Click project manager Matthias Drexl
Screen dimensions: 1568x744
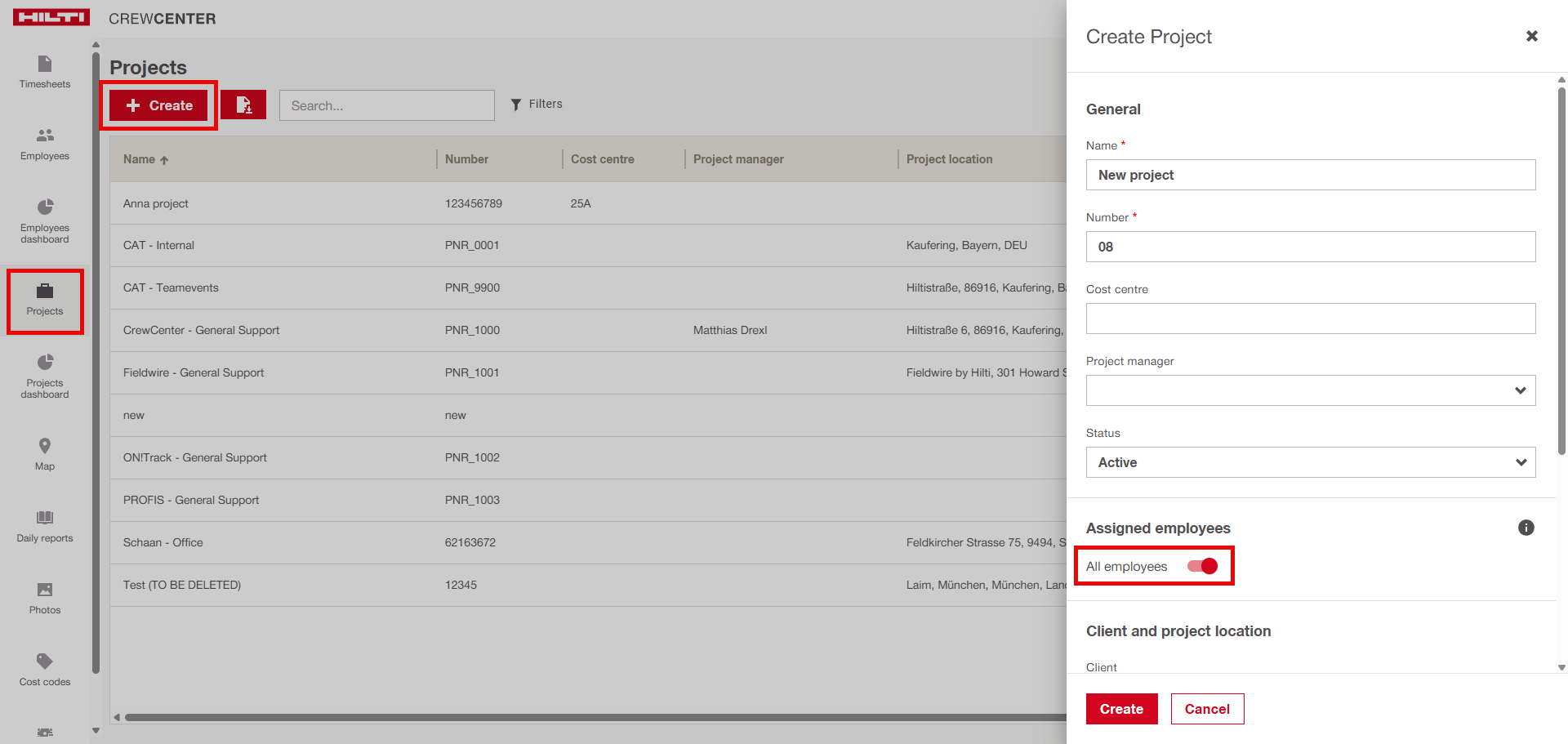pyautogui.click(x=730, y=330)
